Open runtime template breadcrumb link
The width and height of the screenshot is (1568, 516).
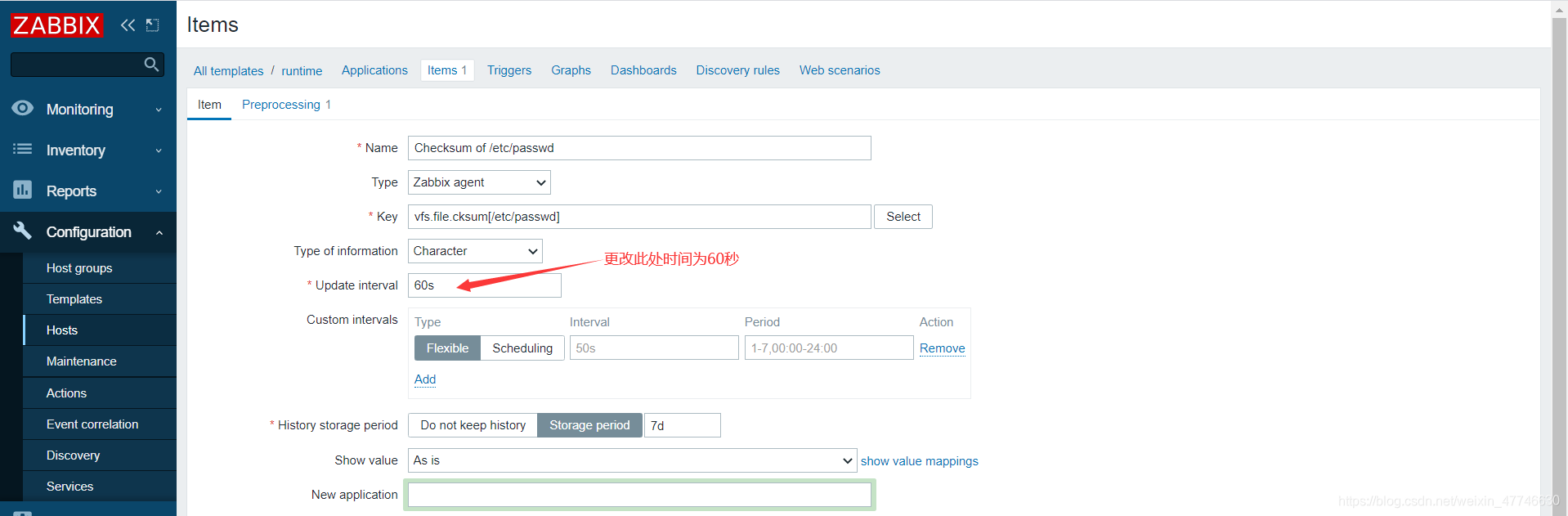(x=302, y=71)
